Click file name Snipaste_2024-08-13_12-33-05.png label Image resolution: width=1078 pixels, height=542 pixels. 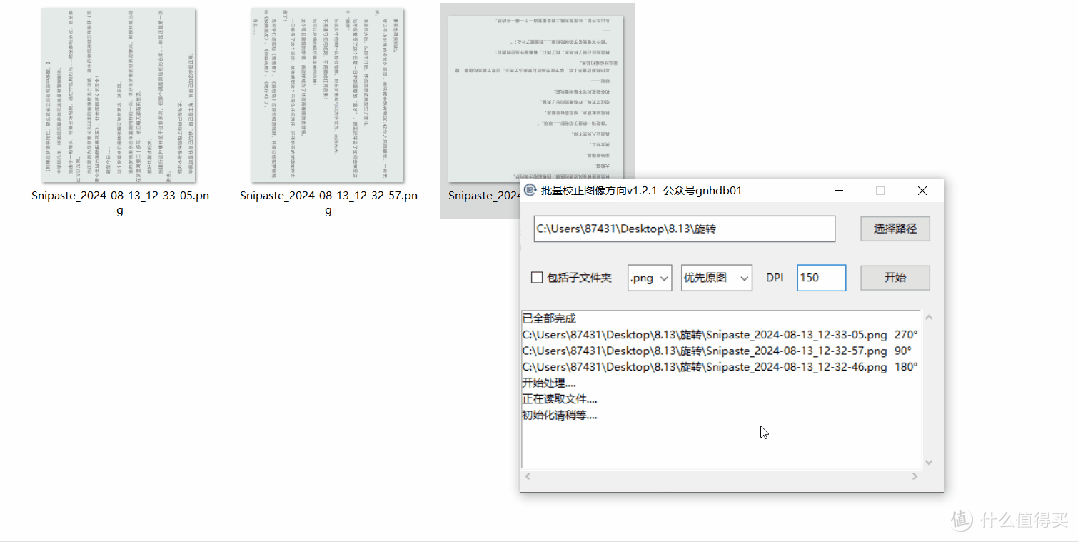(120, 203)
